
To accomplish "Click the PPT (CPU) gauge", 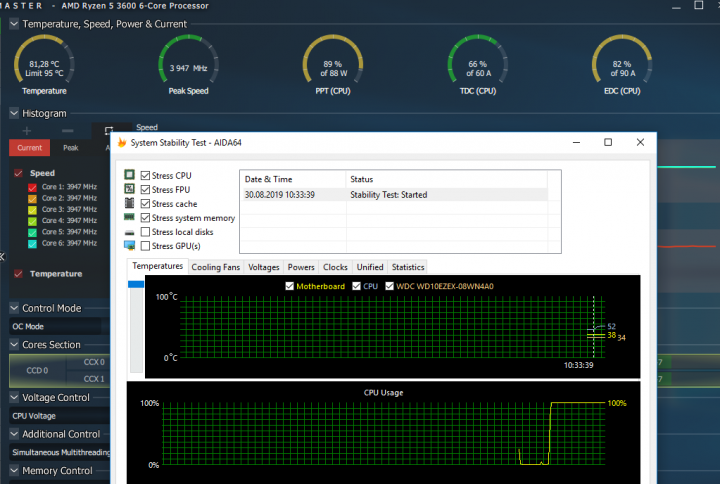I will 333,65.
